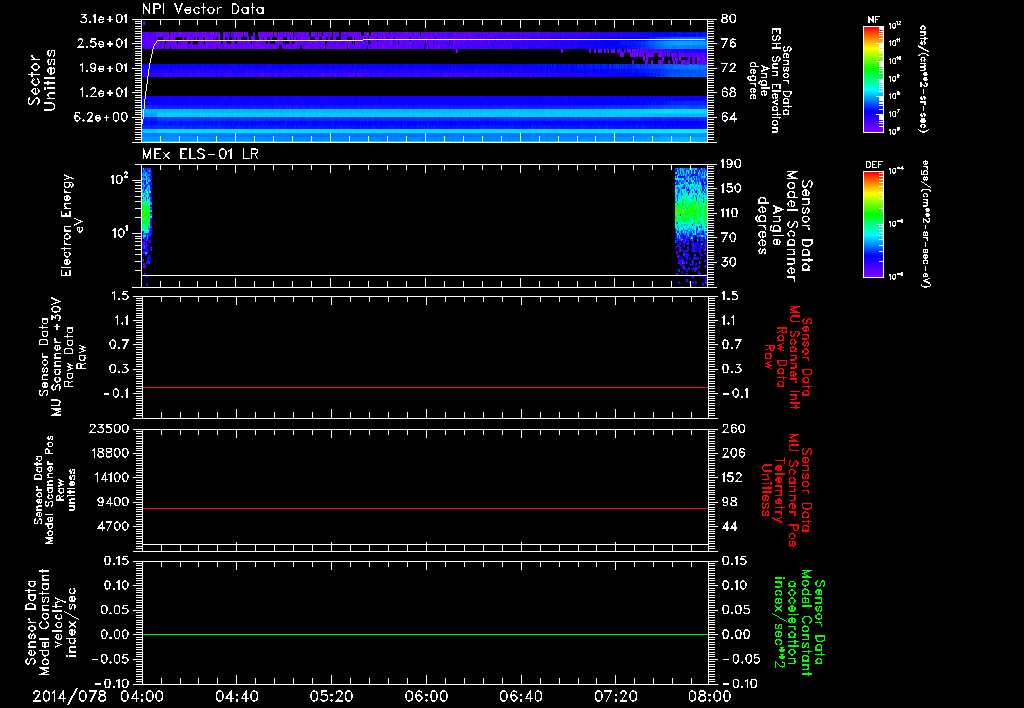This screenshot has width=1024, height=708.
Task: Click the cnts/(cm**2-sr-sec) unit label
Action: [923, 78]
